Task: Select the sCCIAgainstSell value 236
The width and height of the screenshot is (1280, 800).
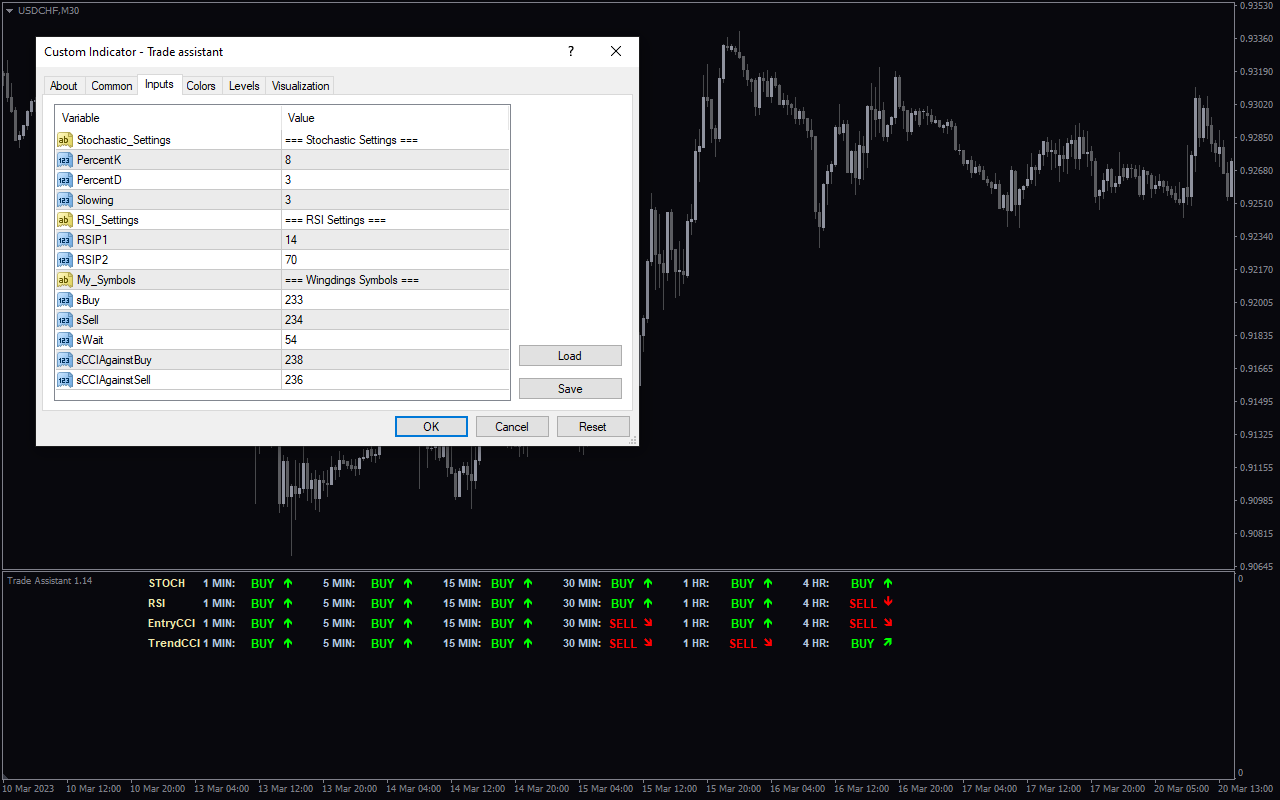Action: (x=396, y=380)
